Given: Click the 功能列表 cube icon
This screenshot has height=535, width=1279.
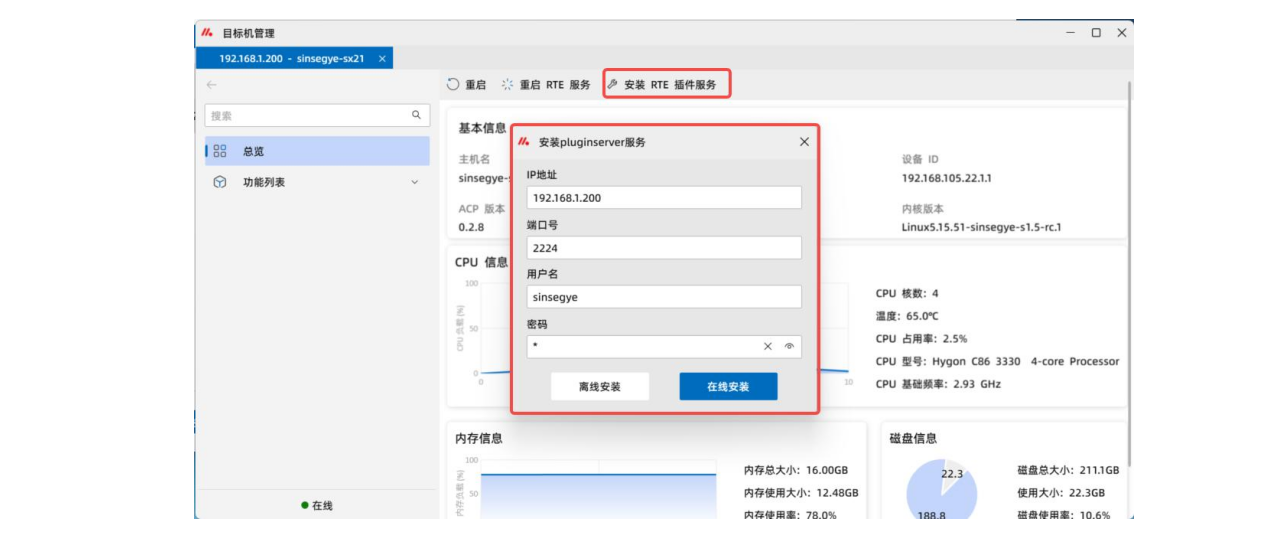Looking at the screenshot, I should (x=220, y=182).
